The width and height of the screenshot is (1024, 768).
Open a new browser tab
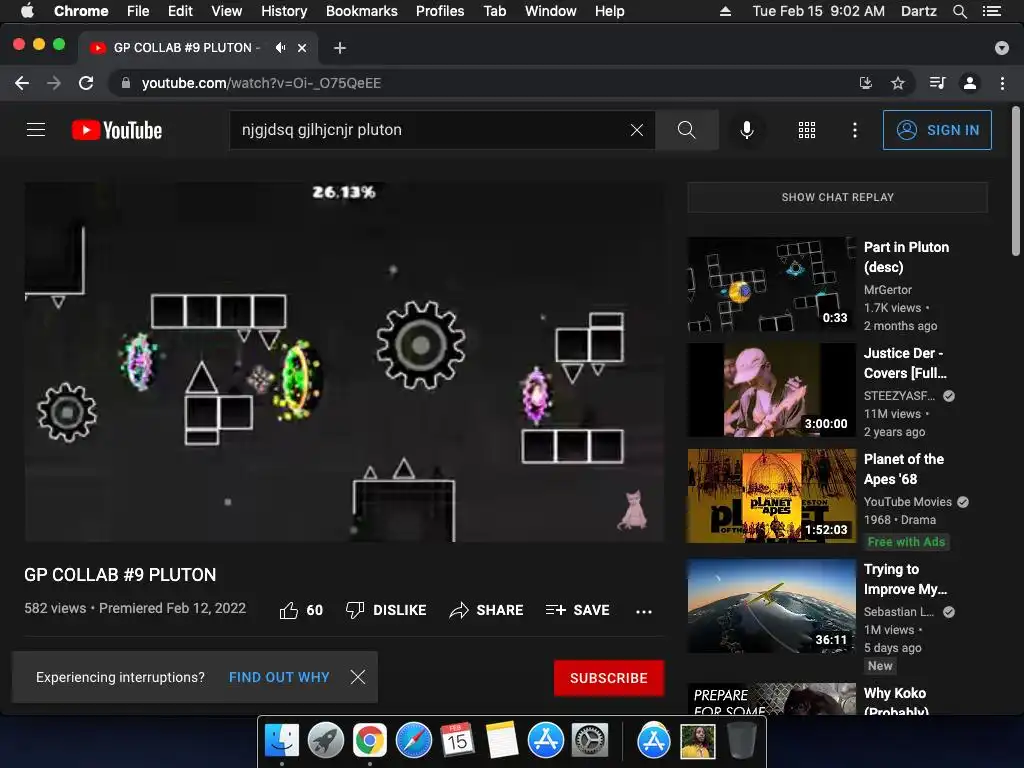coord(340,48)
